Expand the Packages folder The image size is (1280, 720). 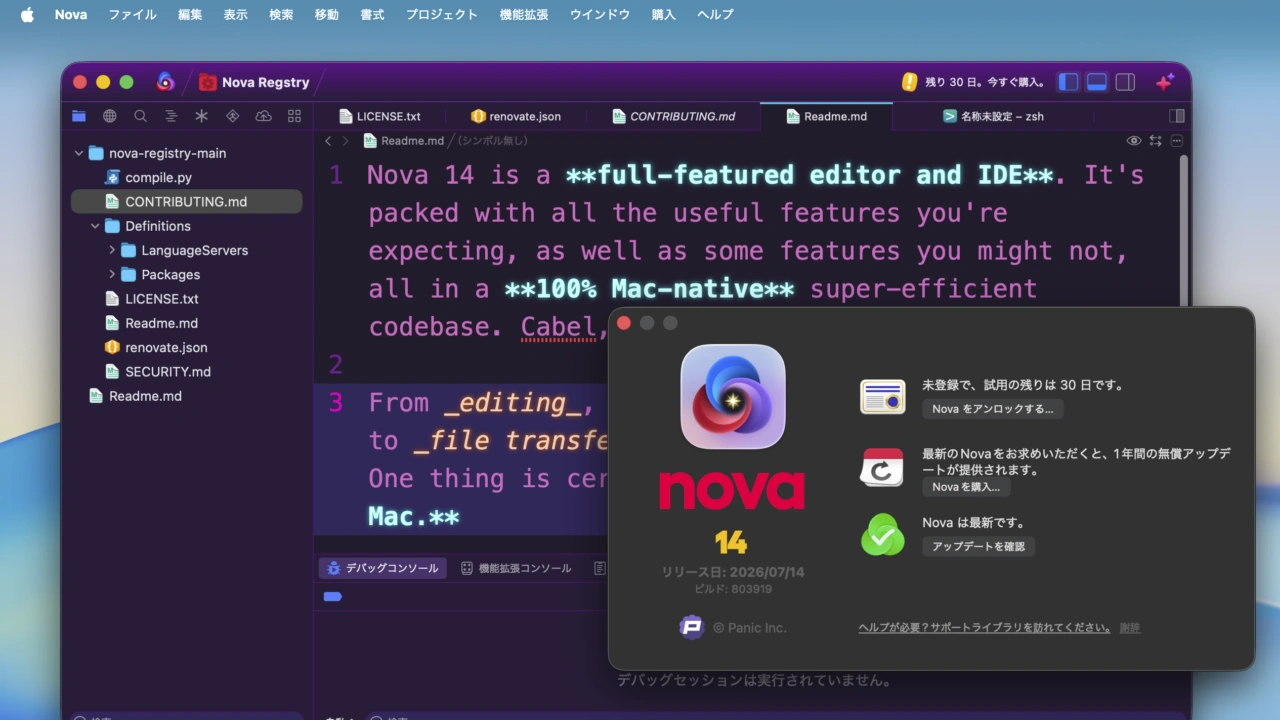(111, 274)
